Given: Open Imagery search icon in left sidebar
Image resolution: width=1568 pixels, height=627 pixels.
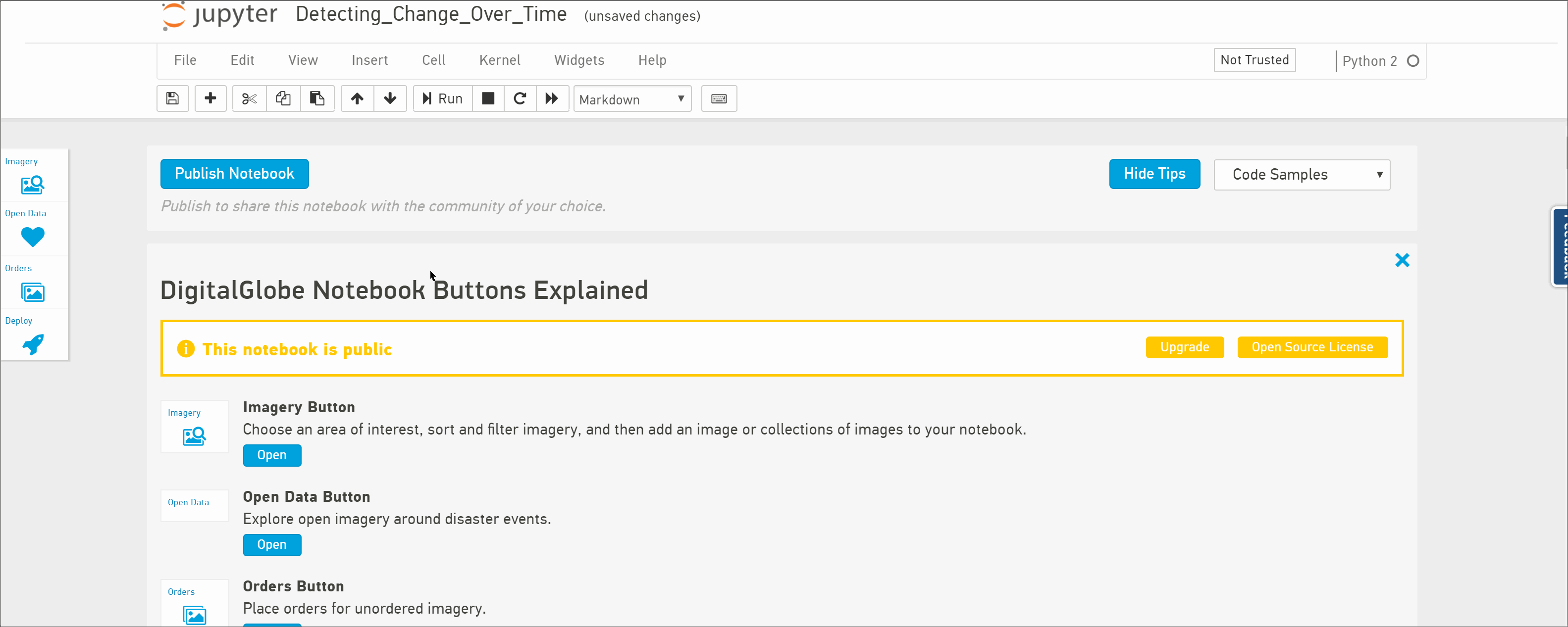Looking at the screenshot, I should point(33,184).
